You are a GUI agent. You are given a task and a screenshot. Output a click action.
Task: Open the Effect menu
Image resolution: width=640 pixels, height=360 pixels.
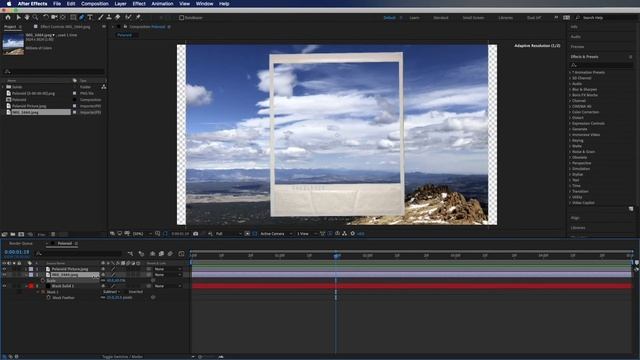pos(139,4)
